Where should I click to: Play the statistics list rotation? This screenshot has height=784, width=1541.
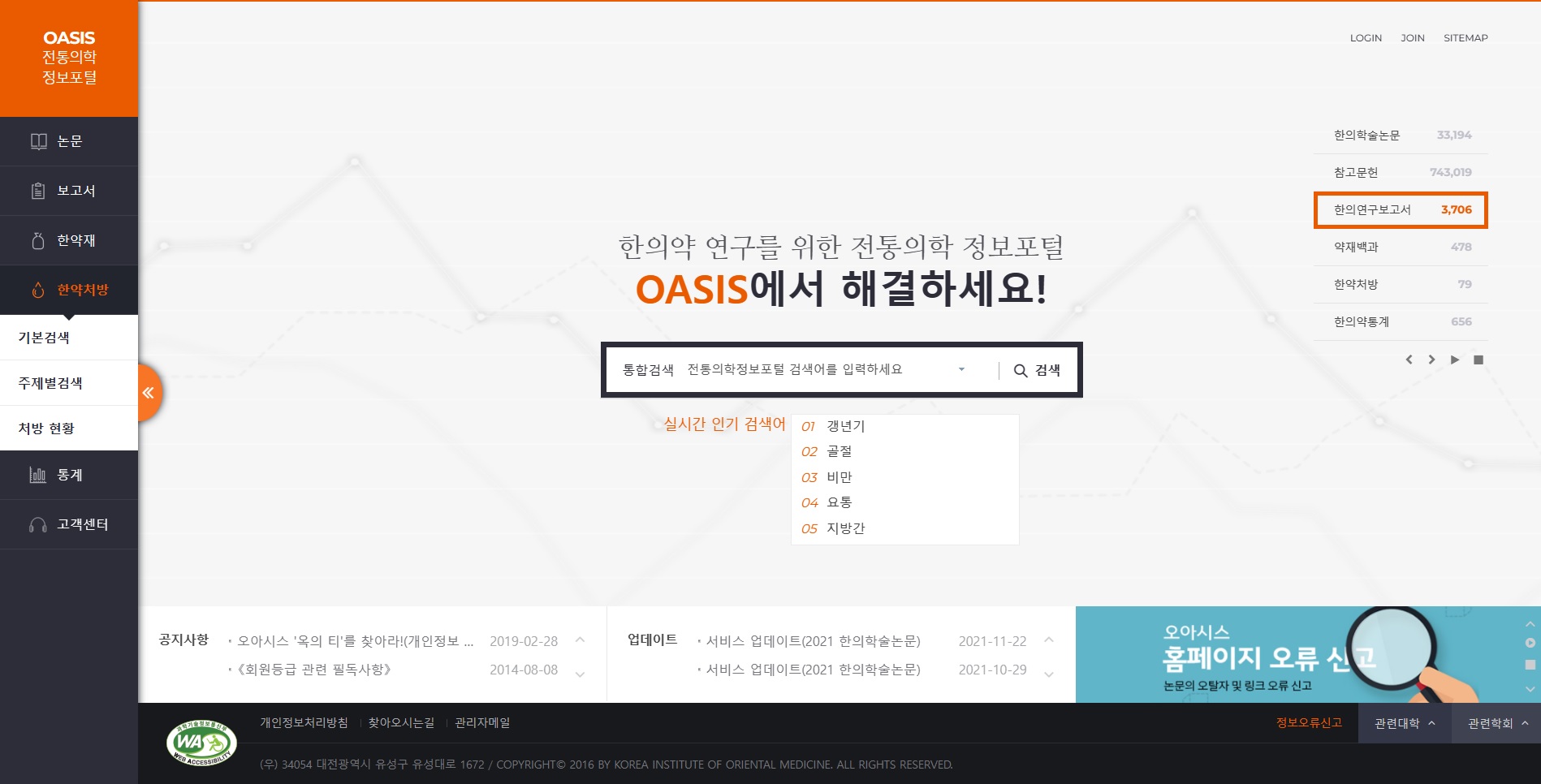1455,360
